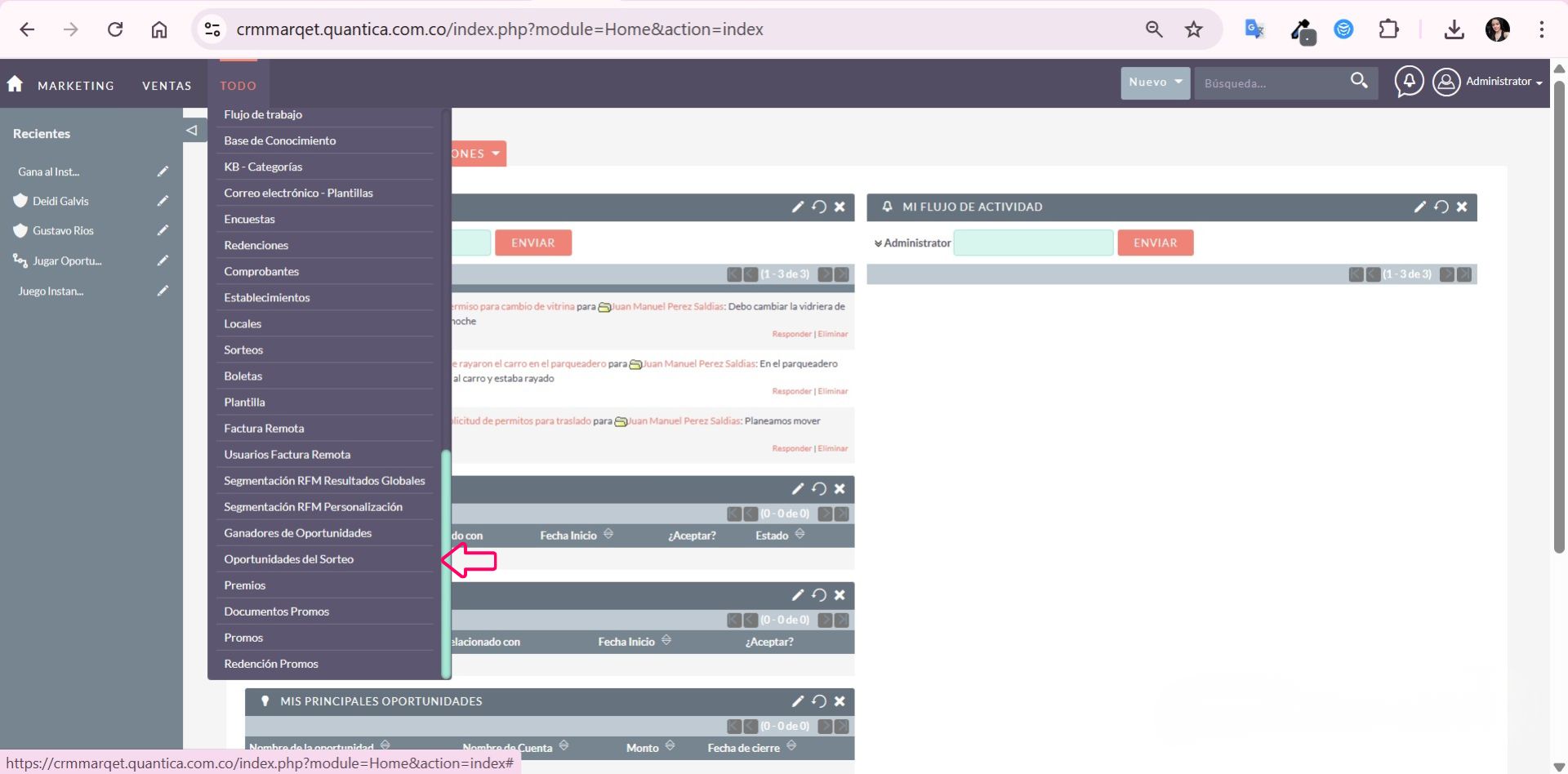Click the TODO menu scrollbar
This screenshot has height=774, width=1568.
pos(446,563)
